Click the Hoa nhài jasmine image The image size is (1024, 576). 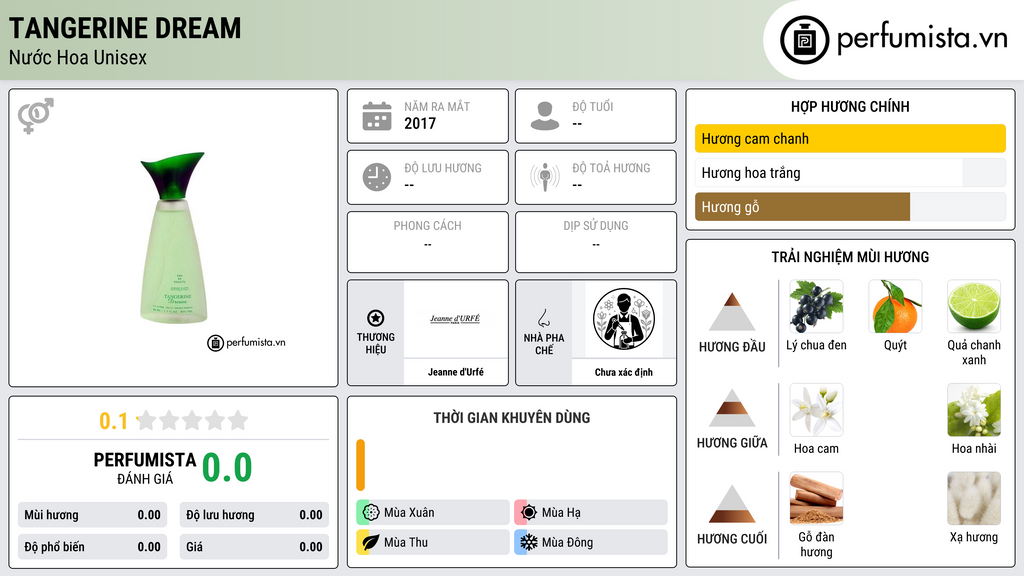(x=974, y=410)
